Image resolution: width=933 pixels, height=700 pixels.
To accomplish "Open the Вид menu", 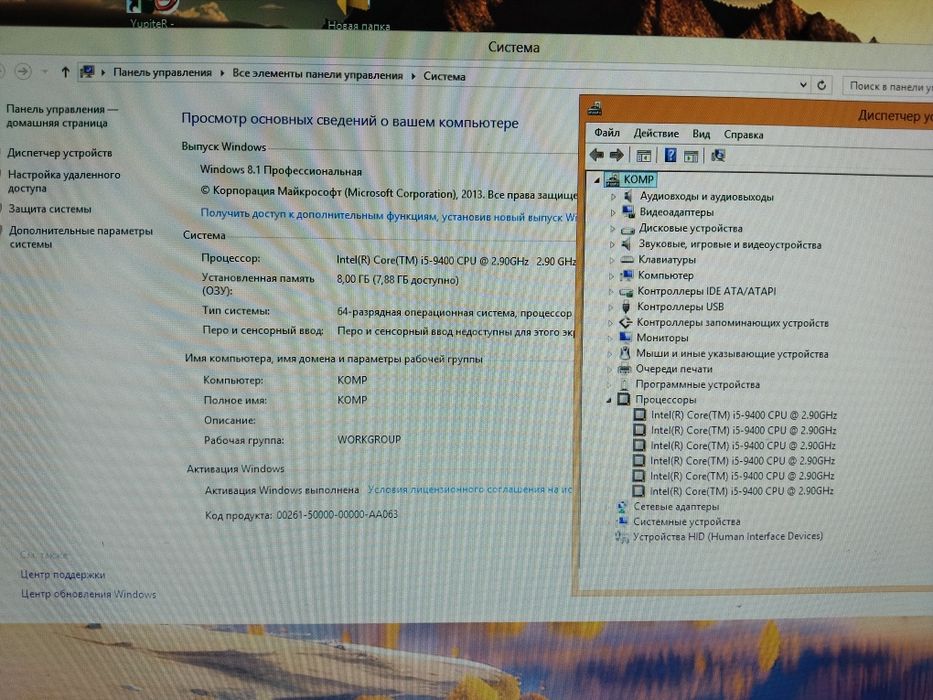I will (x=701, y=134).
